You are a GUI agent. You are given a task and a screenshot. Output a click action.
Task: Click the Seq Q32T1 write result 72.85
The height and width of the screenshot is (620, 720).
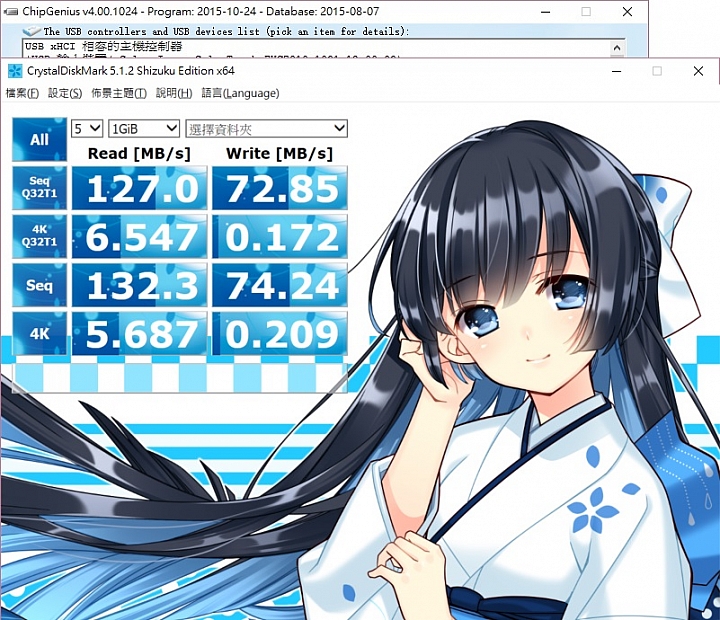tap(280, 188)
